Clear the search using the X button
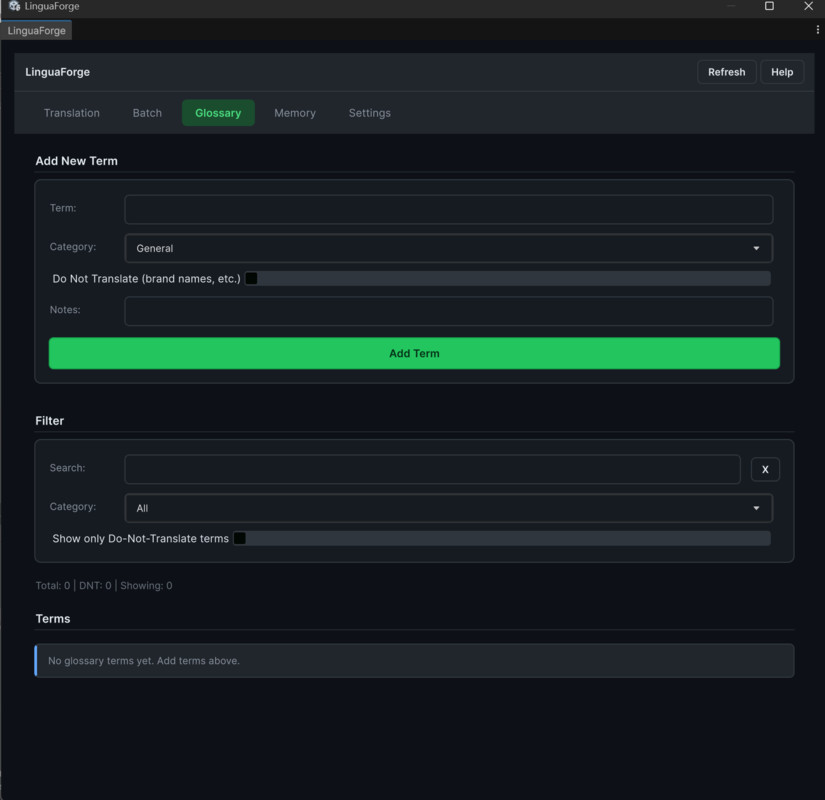The width and height of the screenshot is (825, 800). 765,469
